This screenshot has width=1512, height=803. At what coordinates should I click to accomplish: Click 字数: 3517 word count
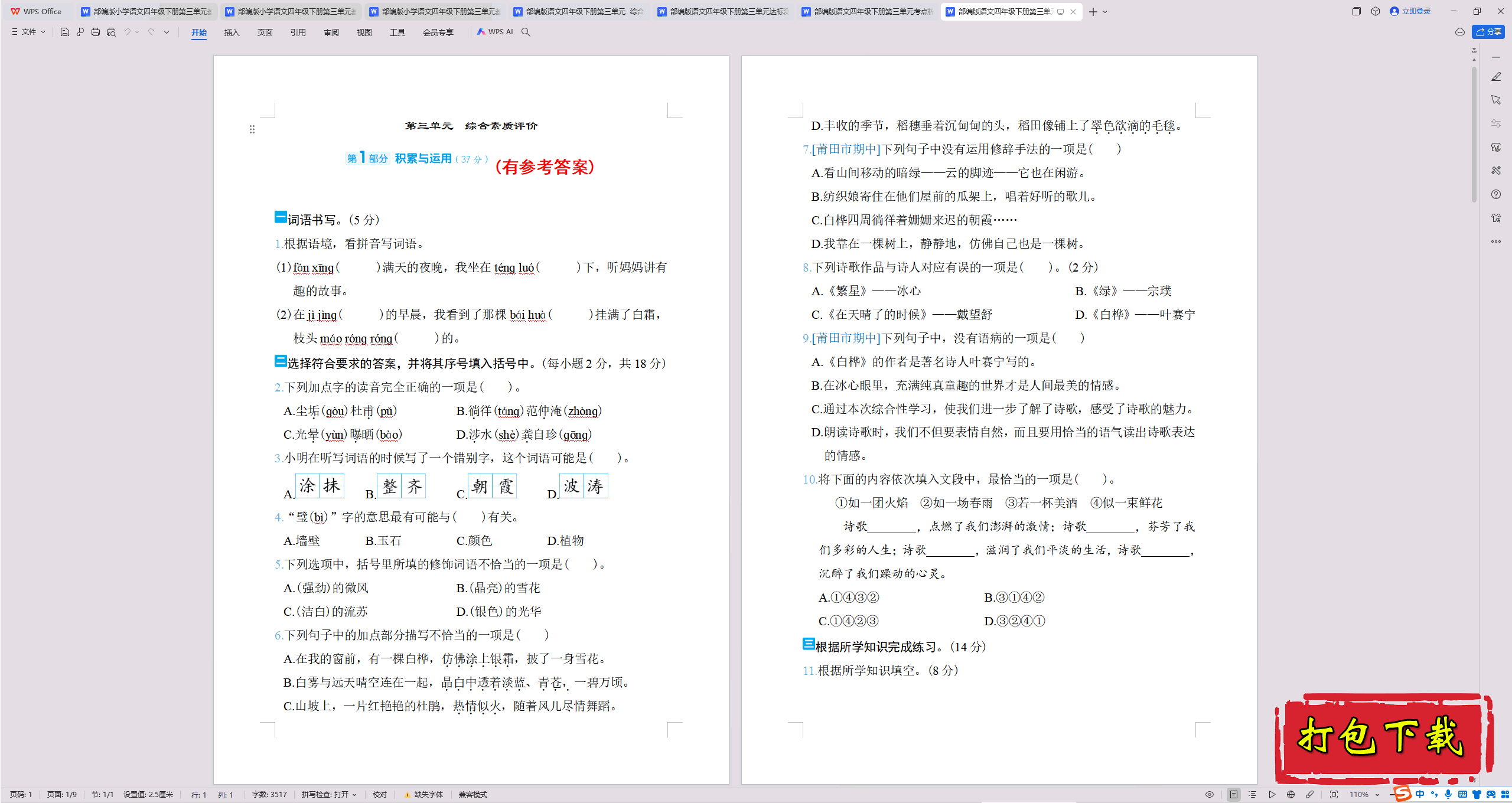tap(269, 795)
